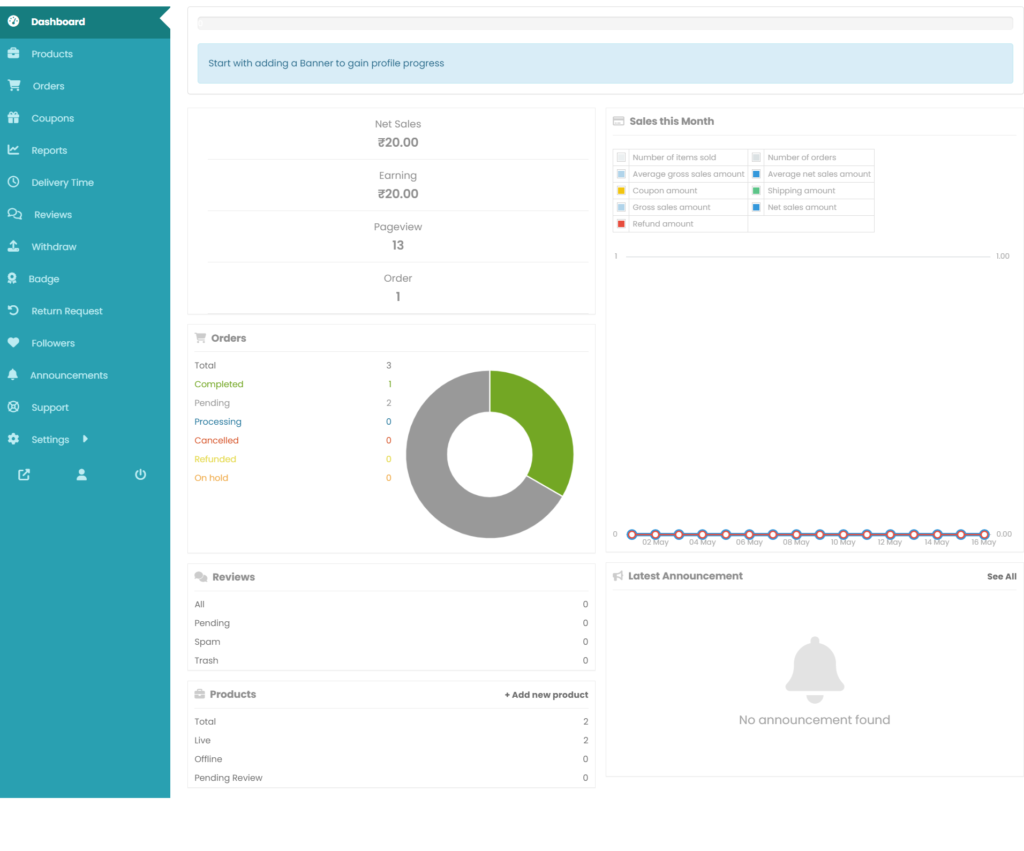Click Pending orders link
Screen dimensions: 1024x851
pos(212,403)
